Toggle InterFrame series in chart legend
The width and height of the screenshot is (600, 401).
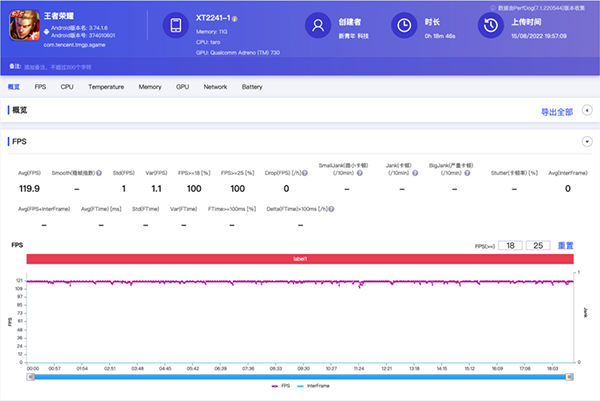click(311, 385)
